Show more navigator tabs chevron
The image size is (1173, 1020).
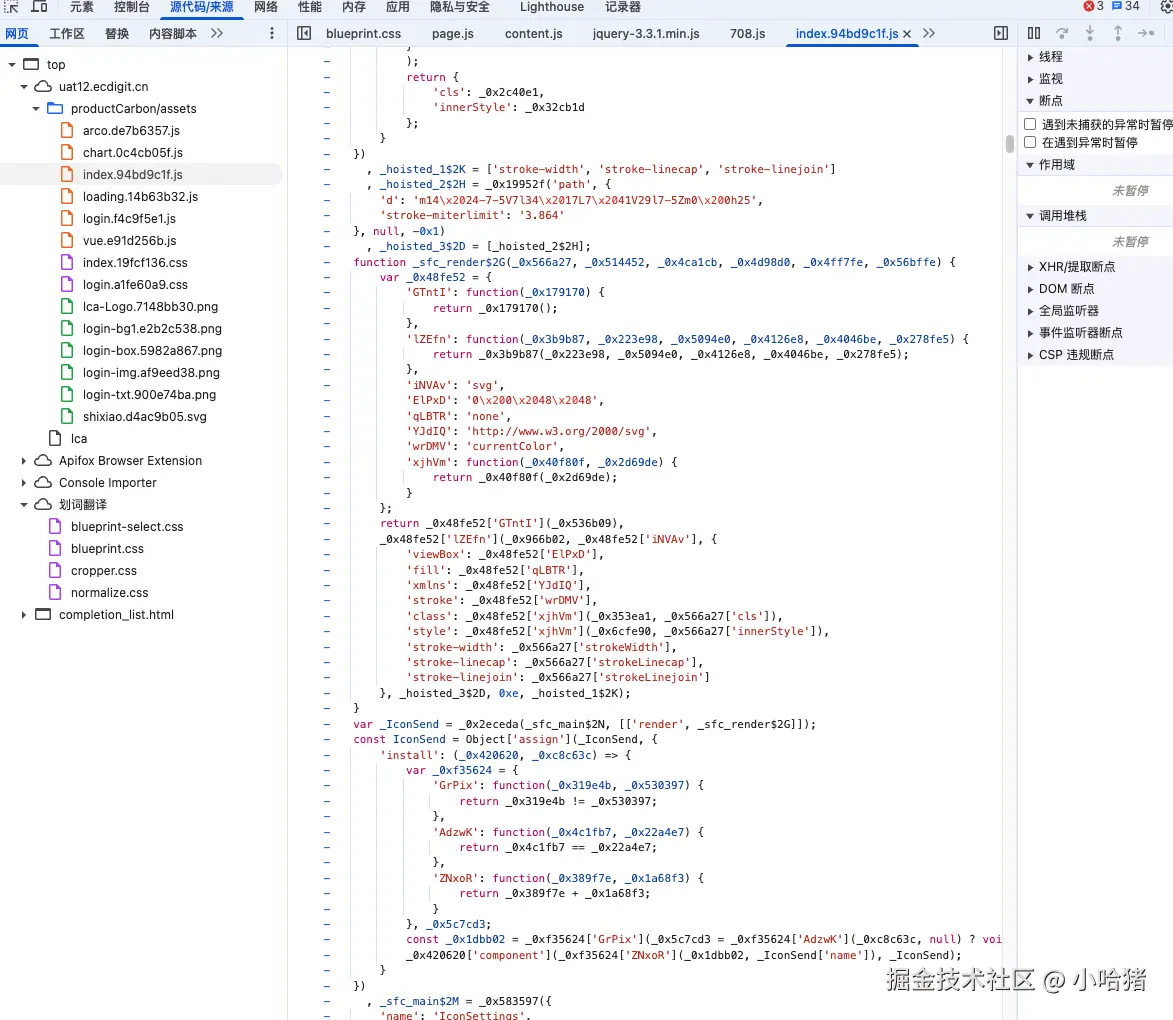[x=217, y=33]
